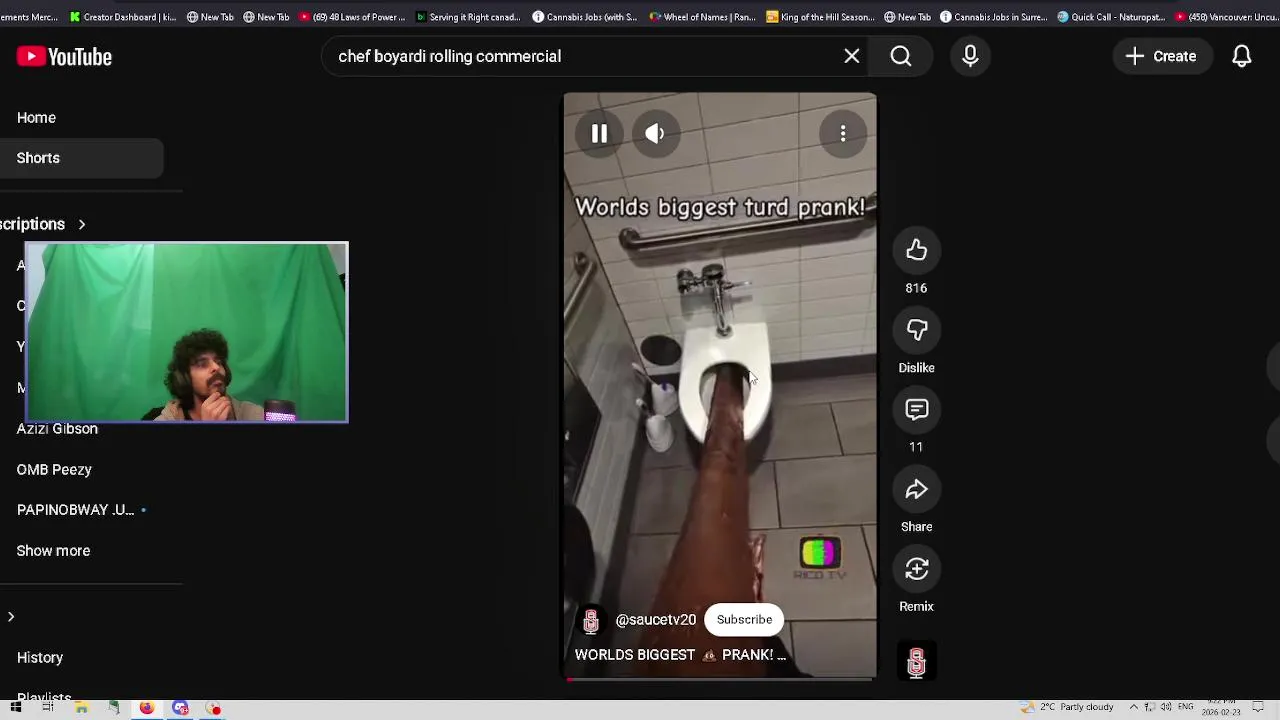Clear the search query with the X
The image size is (1280, 720).
[852, 57]
